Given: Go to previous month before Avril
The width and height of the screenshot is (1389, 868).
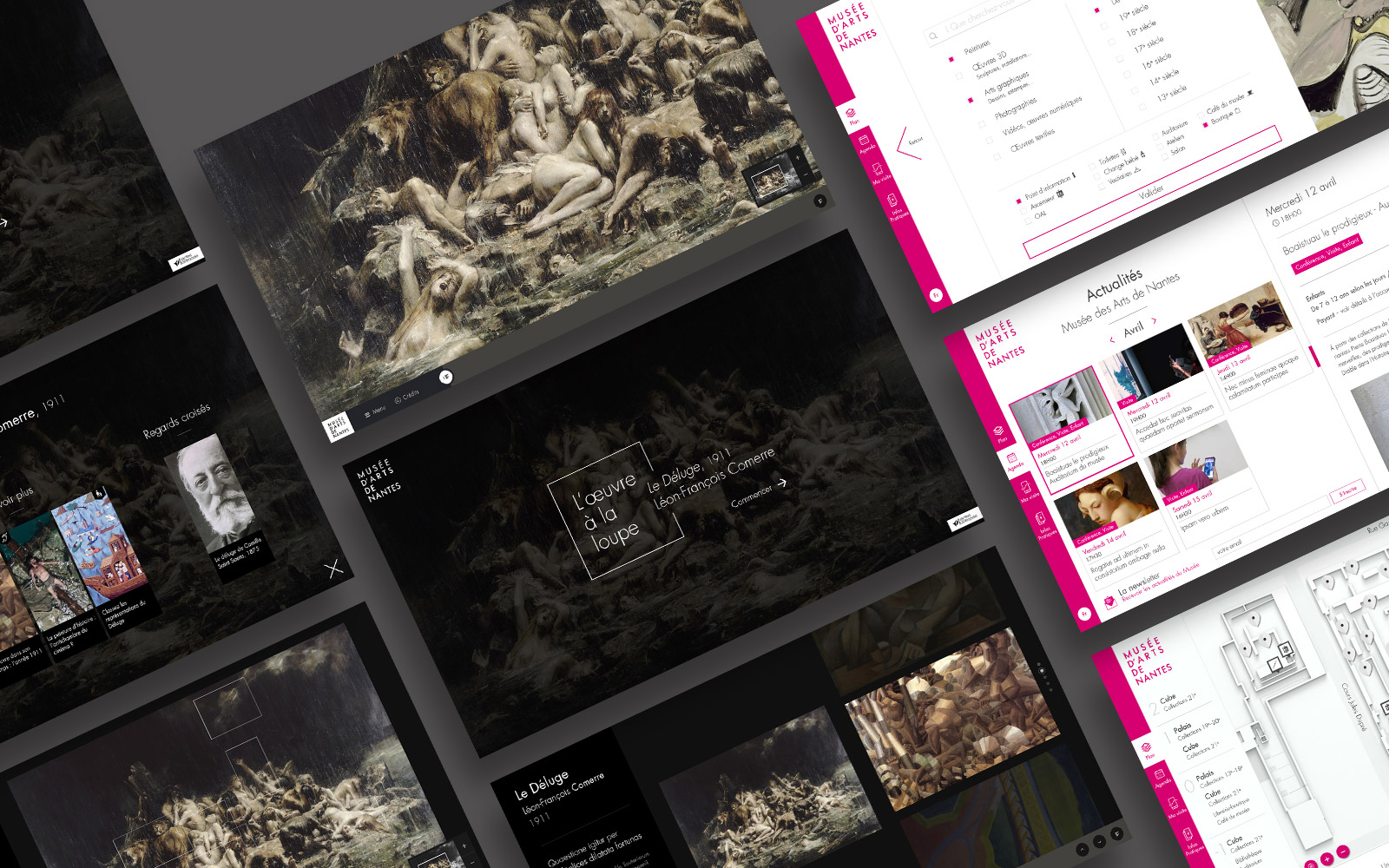Looking at the screenshot, I should coord(1112,339).
